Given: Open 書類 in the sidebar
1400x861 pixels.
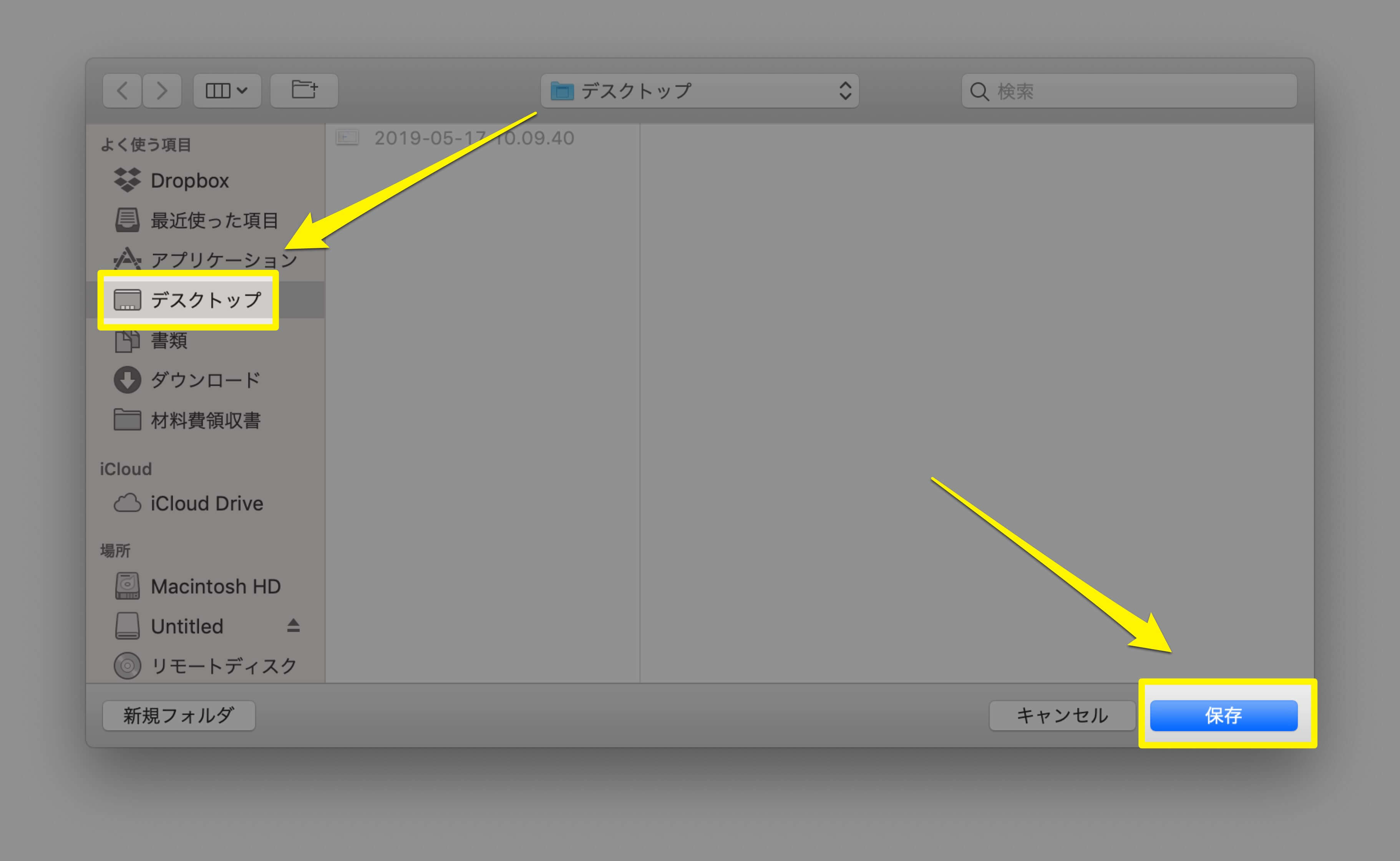Looking at the screenshot, I should [x=206, y=341].
